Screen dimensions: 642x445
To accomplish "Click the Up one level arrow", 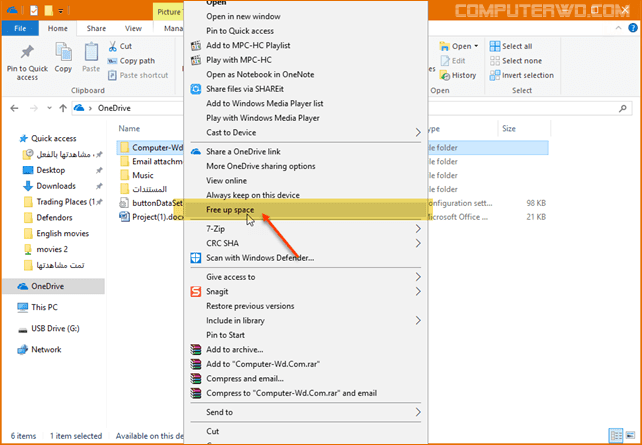I will click(x=63, y=108).
